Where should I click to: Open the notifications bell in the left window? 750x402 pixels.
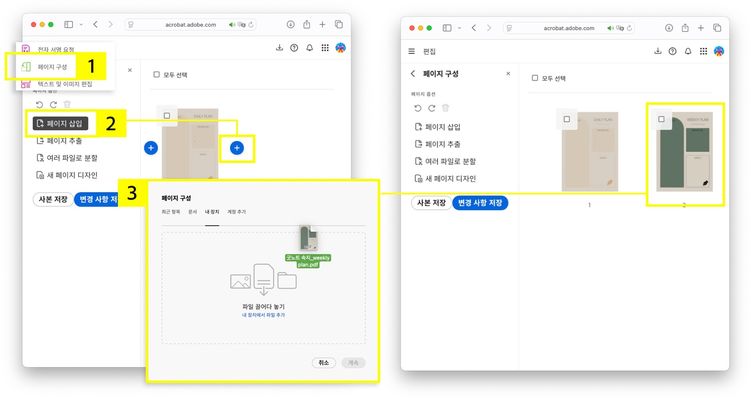click(309, 48)
